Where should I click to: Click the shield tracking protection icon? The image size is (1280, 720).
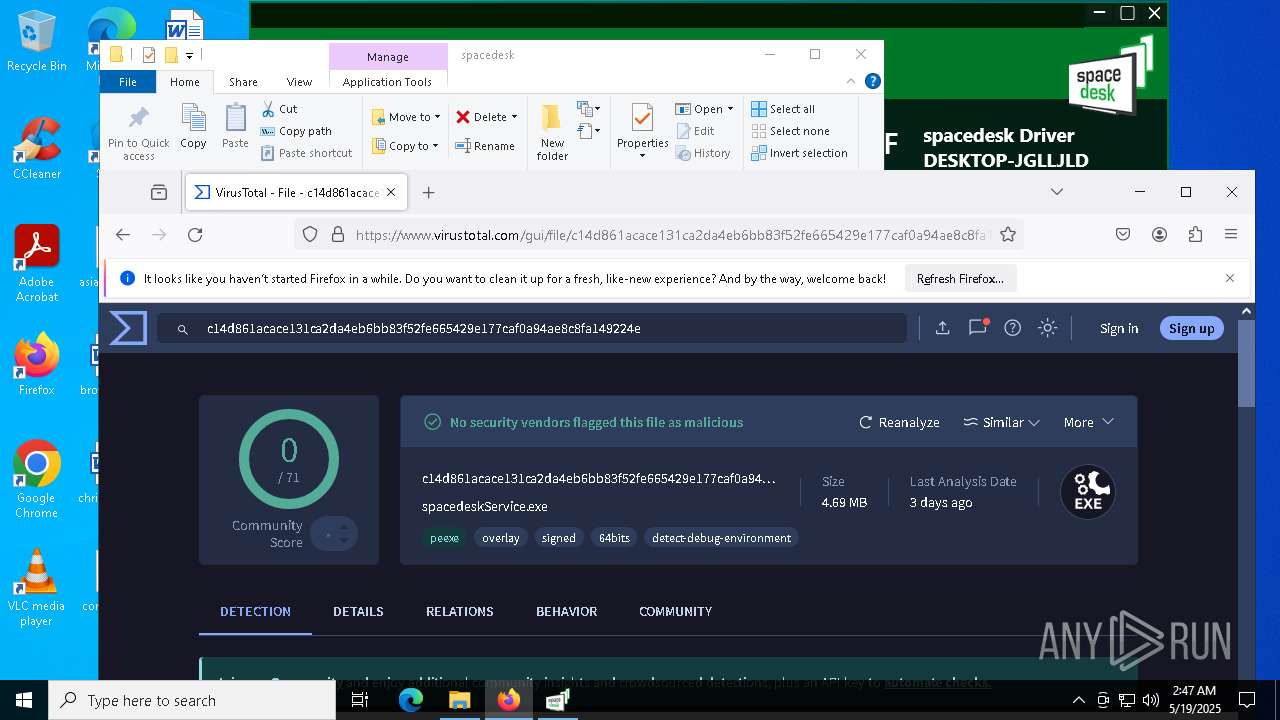(x=310, y=234)
